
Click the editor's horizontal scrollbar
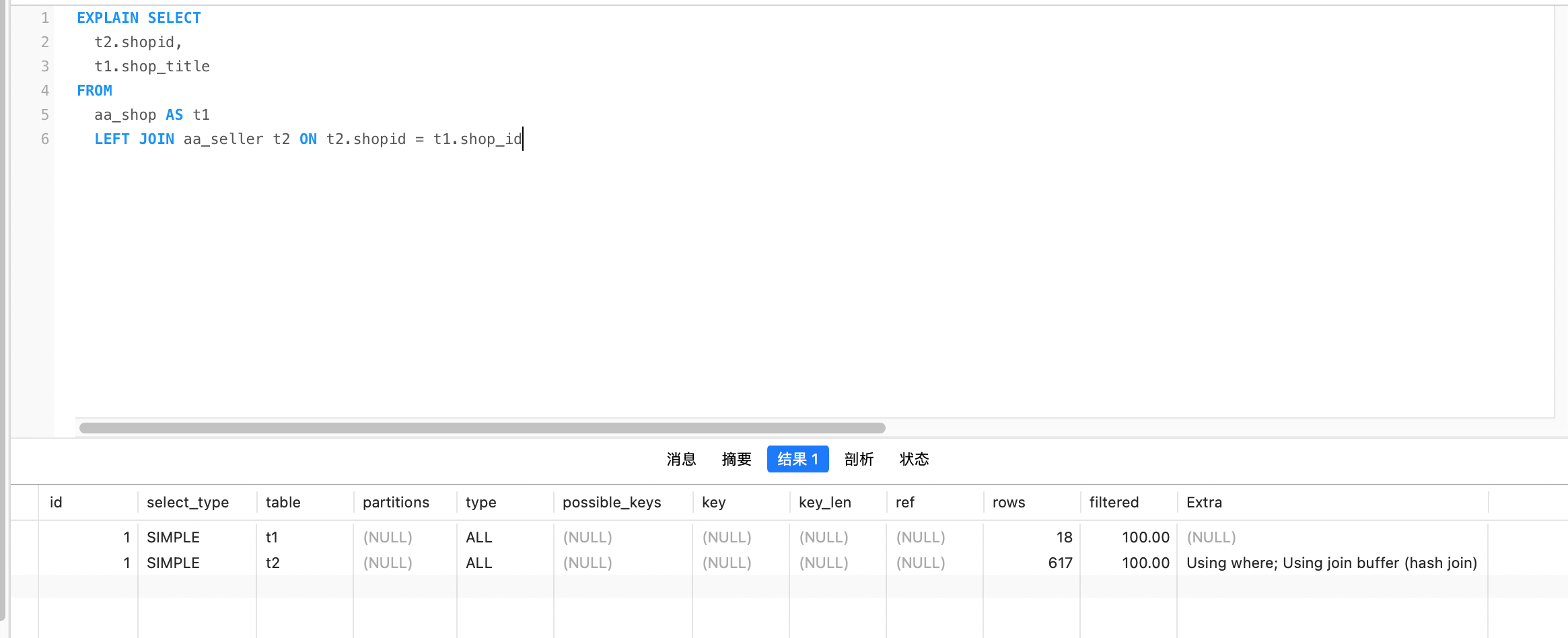[x=482, y=428]
